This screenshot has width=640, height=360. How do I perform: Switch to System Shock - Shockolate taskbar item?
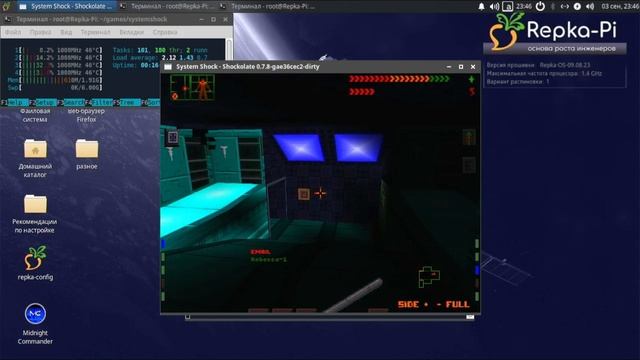(66, 6)
